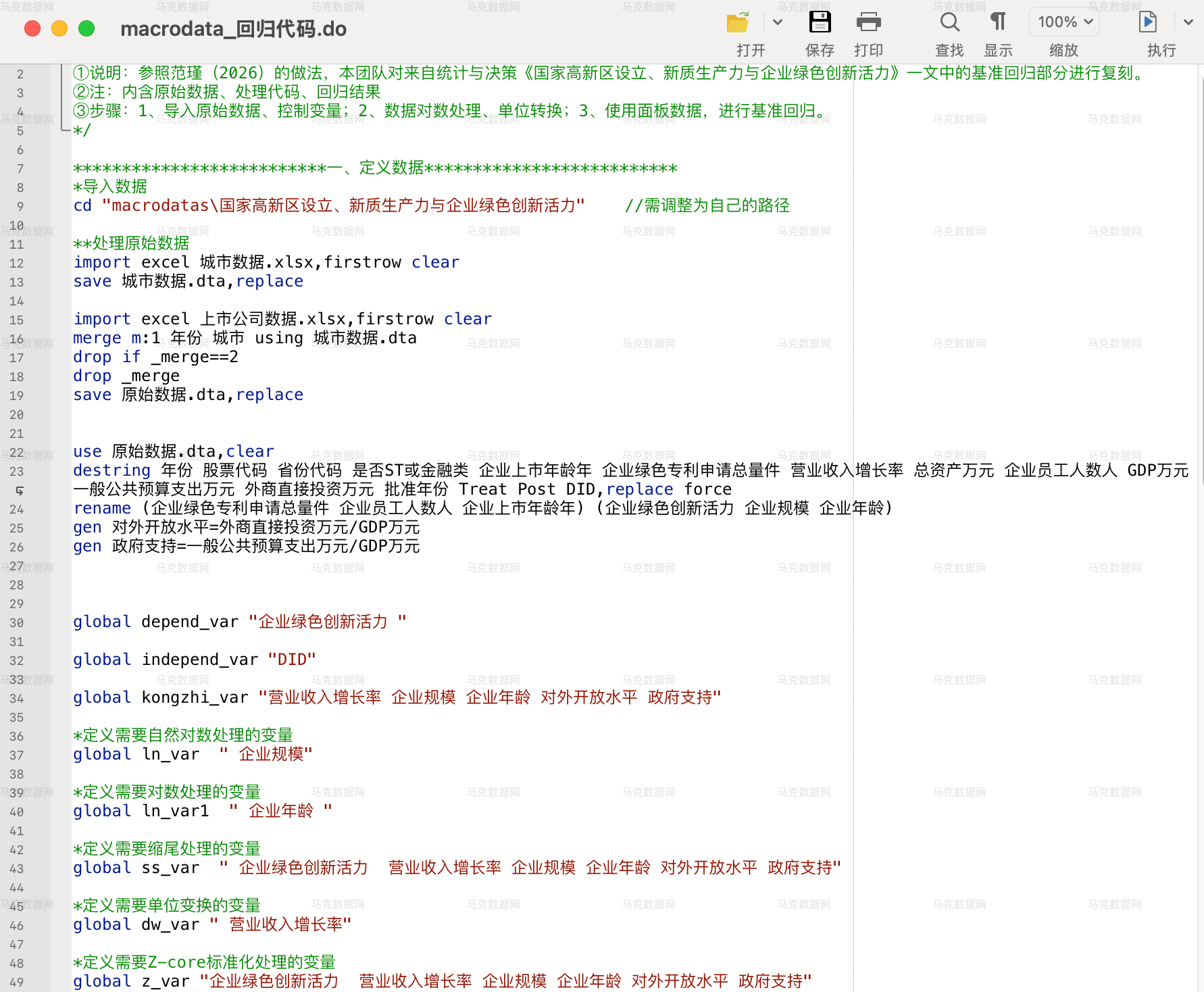Click the 打印 label to print
1204x992 pixels.
click(x=869, y=49)
